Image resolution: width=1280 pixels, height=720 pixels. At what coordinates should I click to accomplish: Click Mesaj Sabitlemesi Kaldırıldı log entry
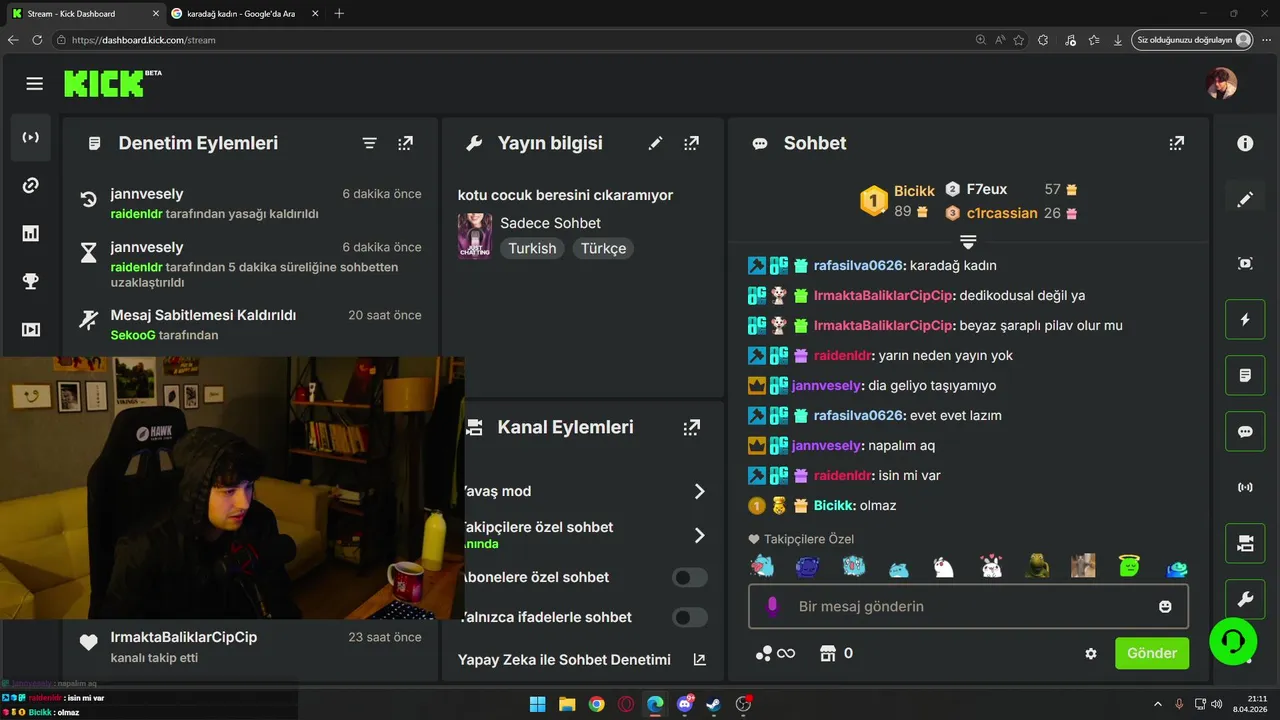[x=251, y=324]
